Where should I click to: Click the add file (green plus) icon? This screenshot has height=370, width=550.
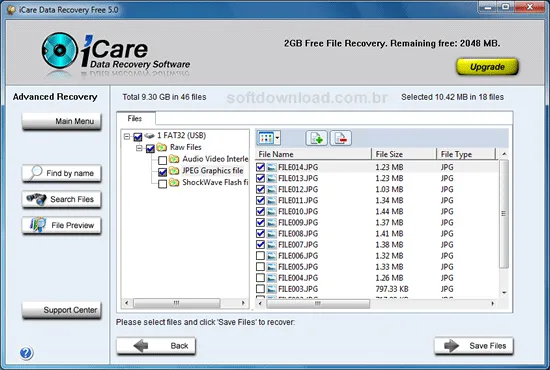point(316,138)
